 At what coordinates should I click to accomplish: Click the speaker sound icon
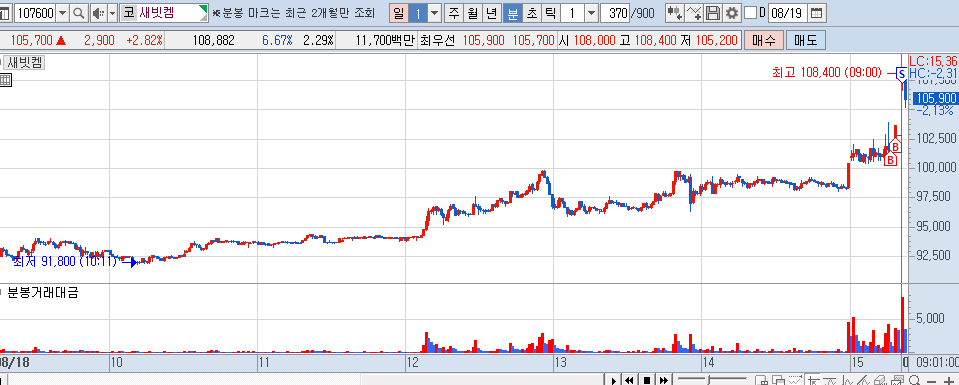pos(98,13)
